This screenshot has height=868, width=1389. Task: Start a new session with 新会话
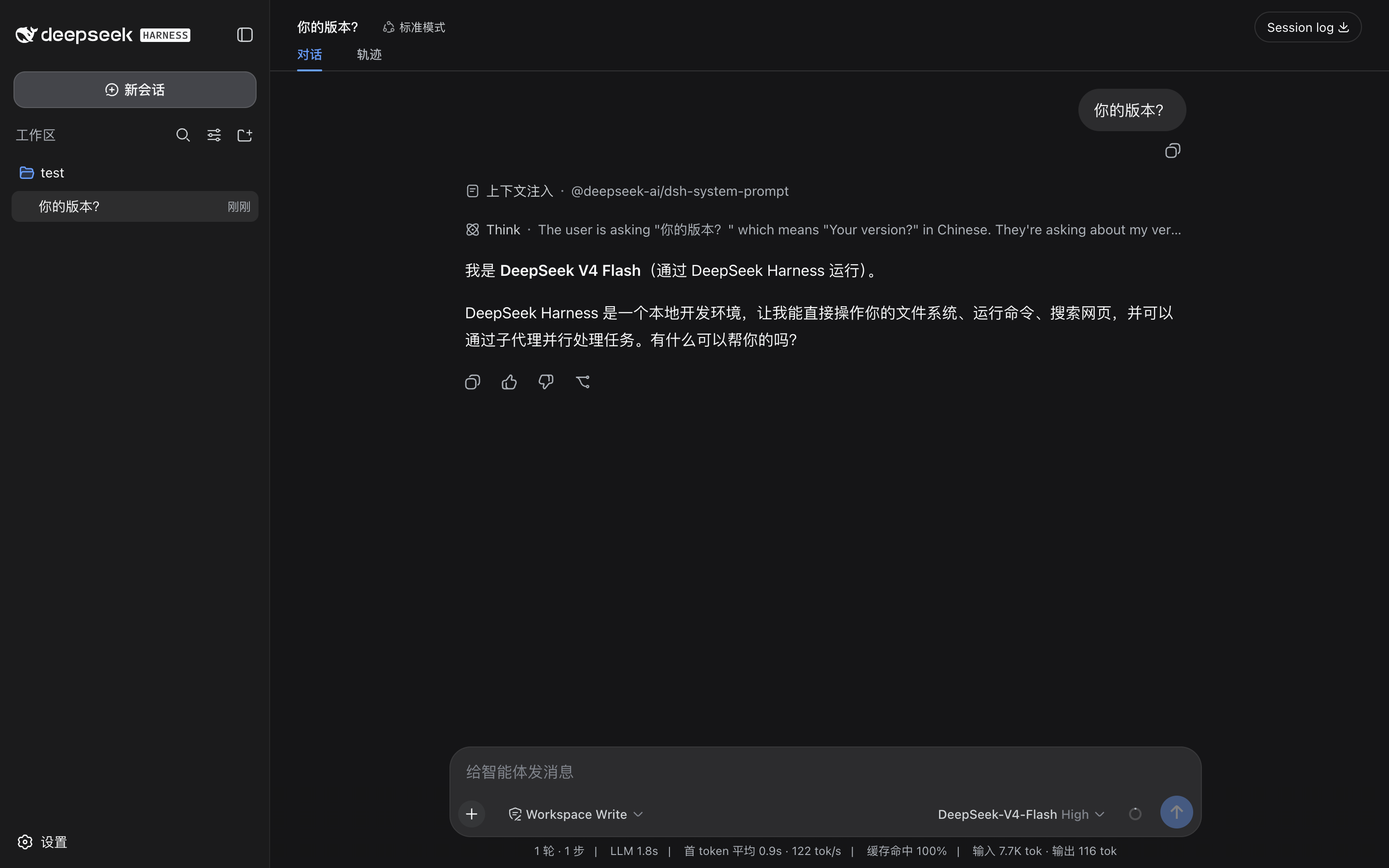pos(135,90)
